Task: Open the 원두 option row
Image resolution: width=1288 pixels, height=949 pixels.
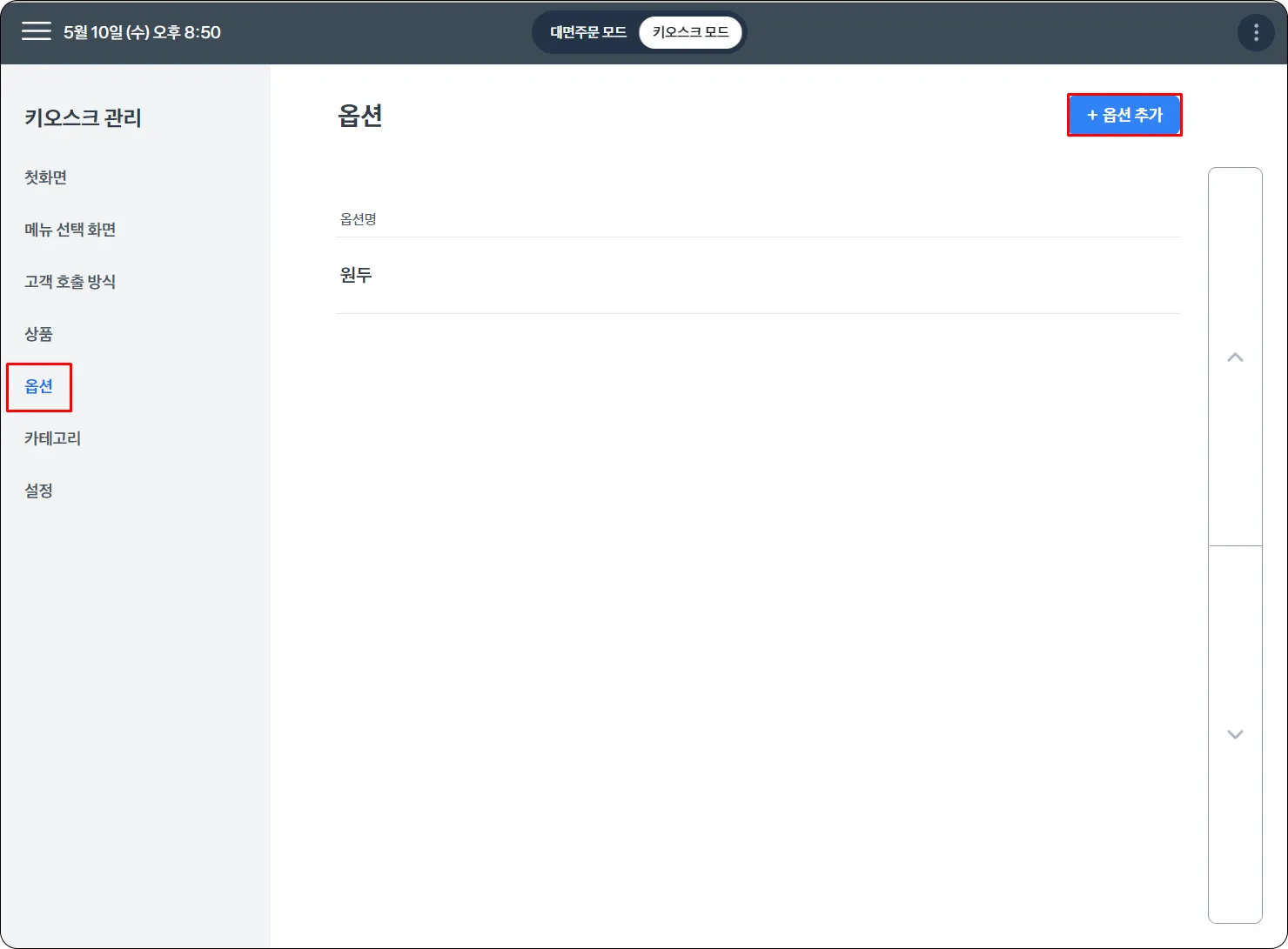Action: tap(757, 276)
